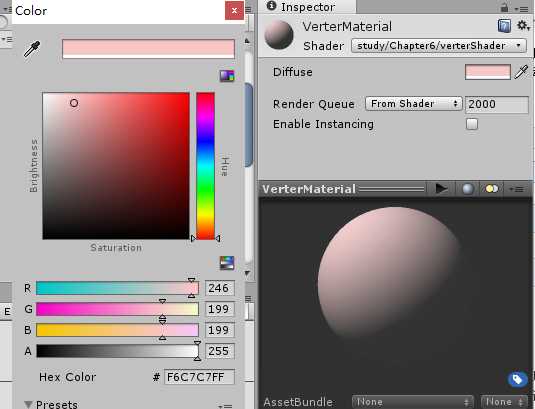The height and width of the screenshot is (409, 535).
Task: Click the VerterMaterial preview title bar
Action: coord(396,189)
